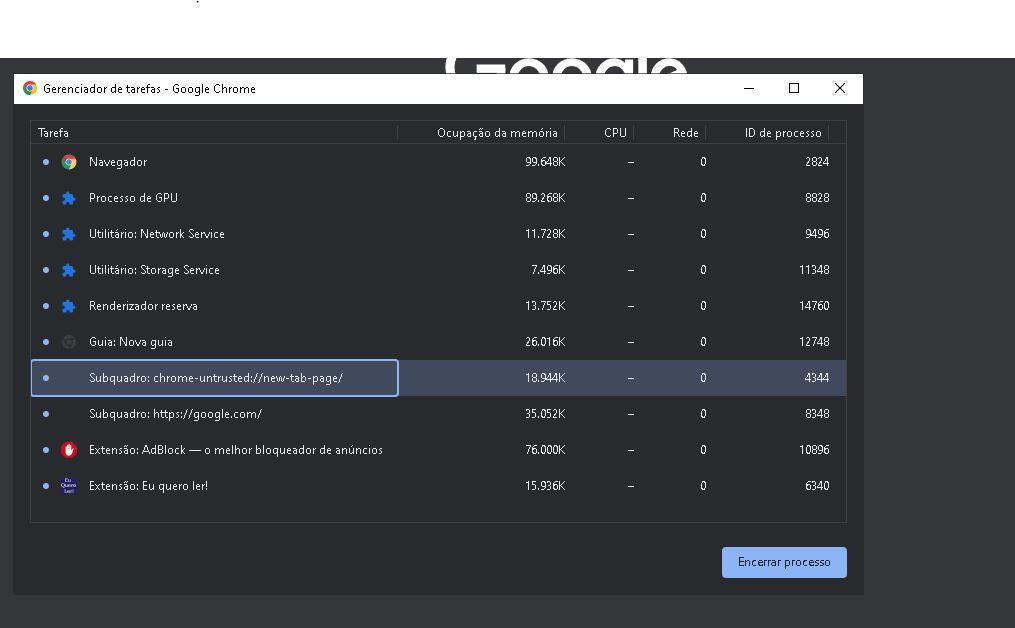Sort by the Tarefa column header

pyautogui.click(x=214, y=133)
